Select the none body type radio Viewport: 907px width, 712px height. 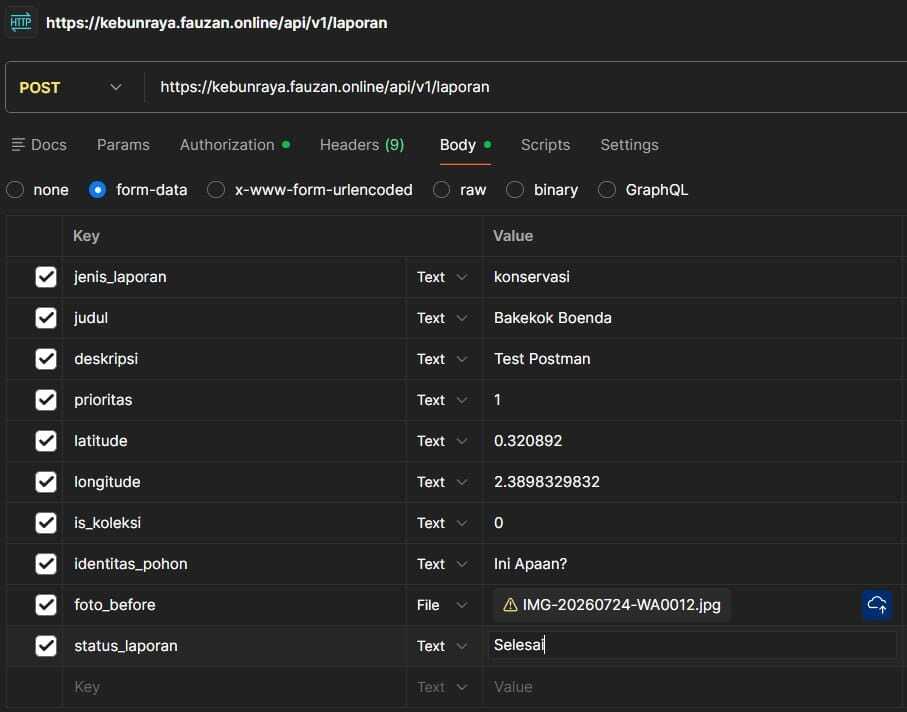pyautogui.click(x=15, y=190)
